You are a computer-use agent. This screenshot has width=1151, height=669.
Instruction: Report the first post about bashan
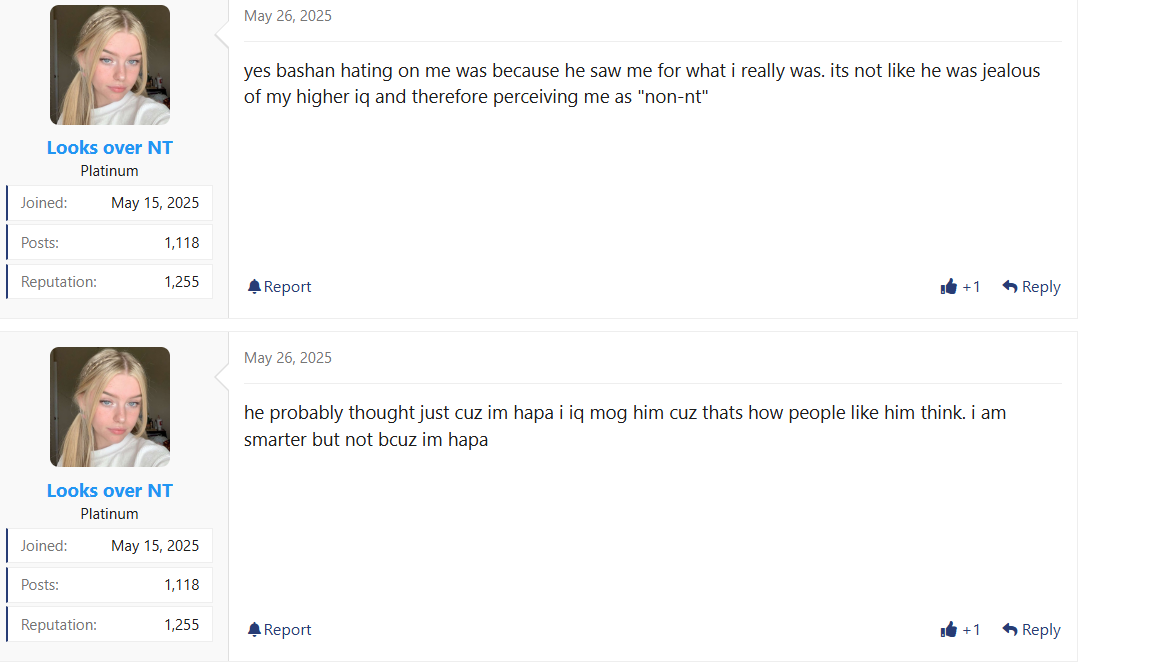[287, 287]
